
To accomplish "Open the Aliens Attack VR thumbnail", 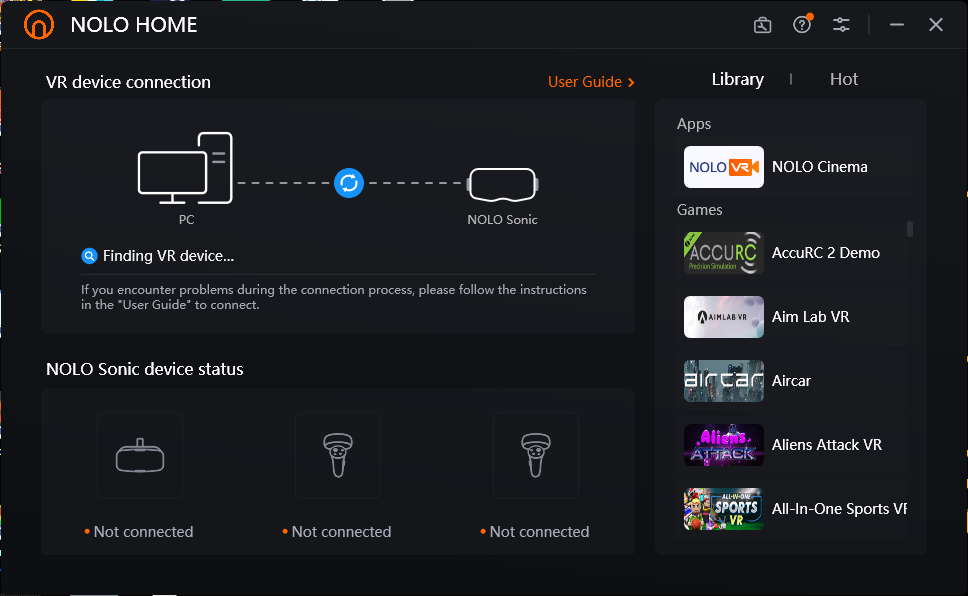I will tap(724, 445).
